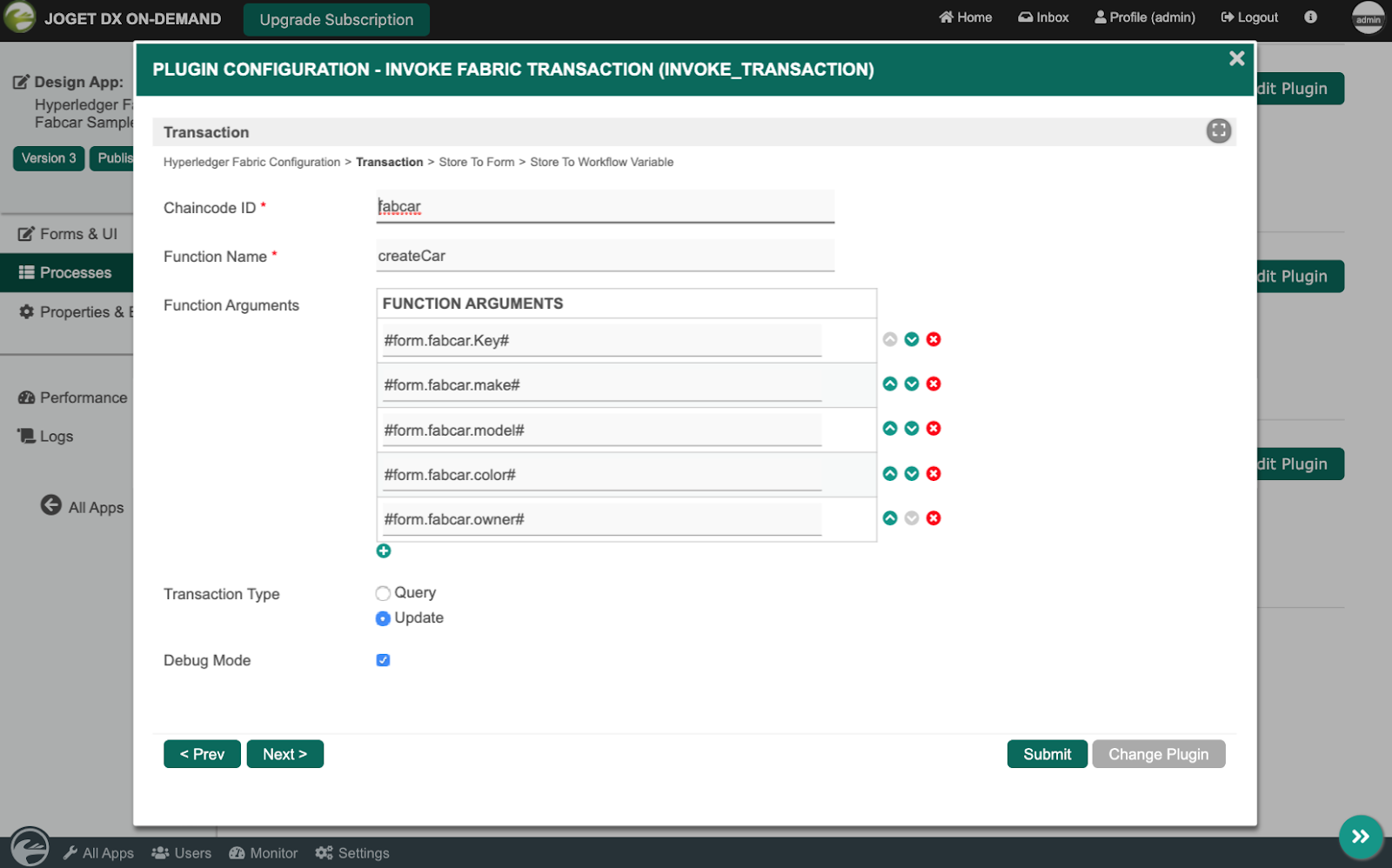Open Settings in the bottom bar
Screen dimensions: 1392x868
352,853
